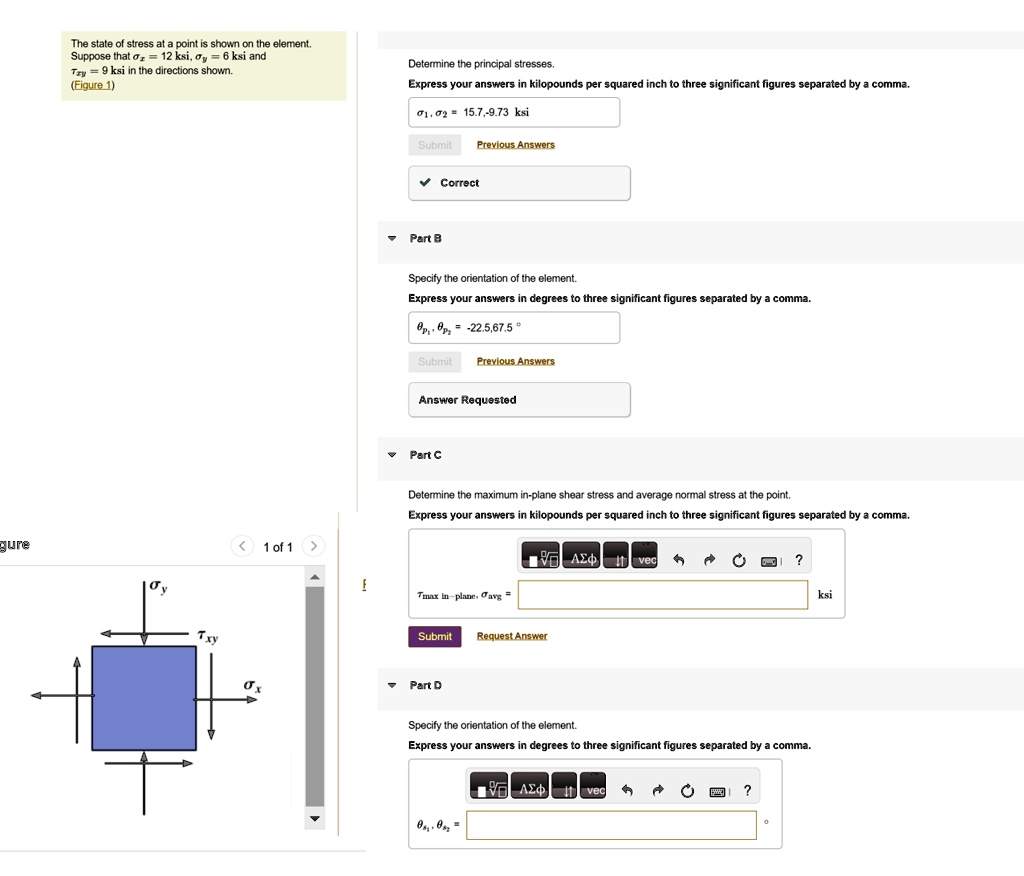Viewport: 1024px width, 876px height.
Task: Click the redo arrow in Part C toolbar
Action: coord(709,558)
